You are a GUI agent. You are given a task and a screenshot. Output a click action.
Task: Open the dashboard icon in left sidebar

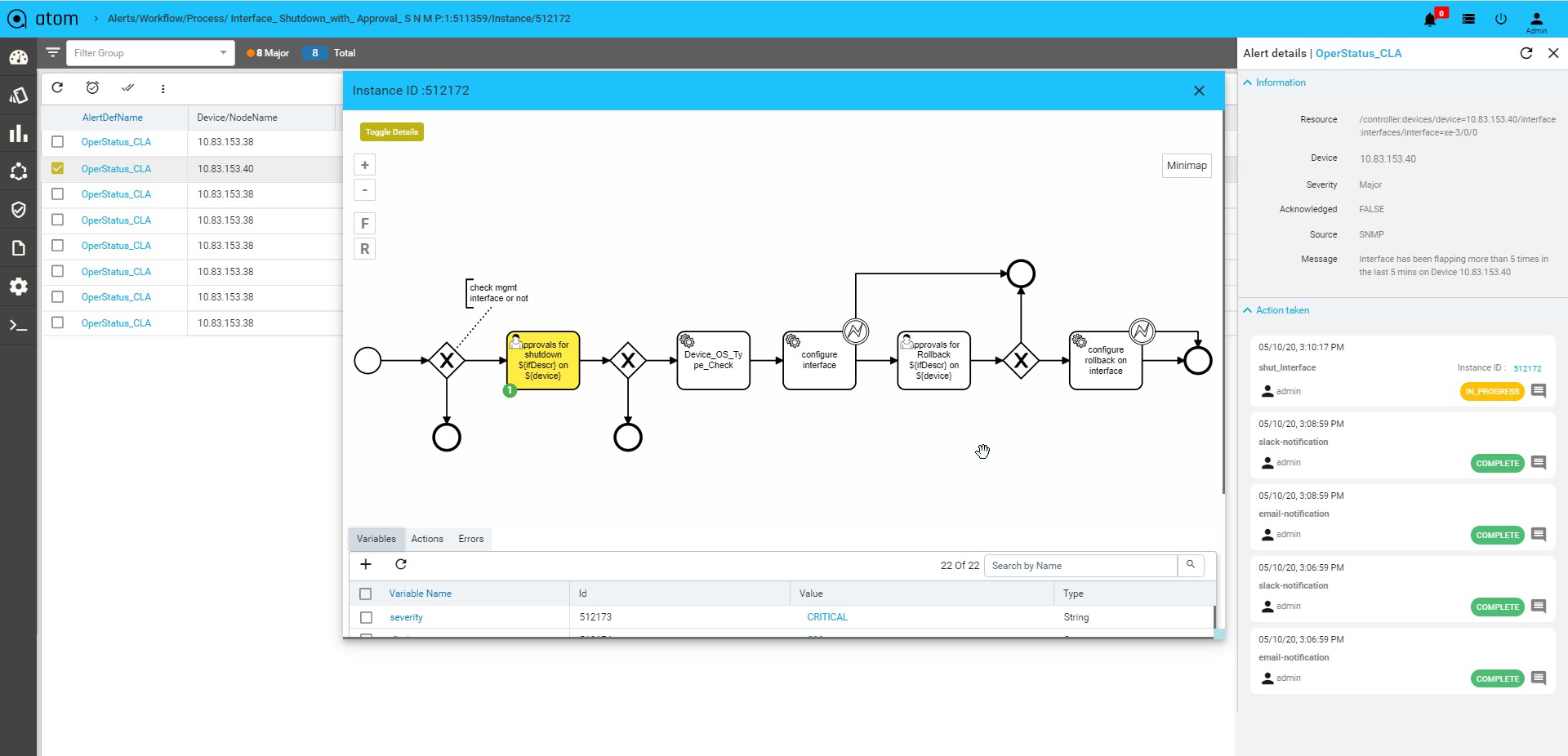point(18,57)
